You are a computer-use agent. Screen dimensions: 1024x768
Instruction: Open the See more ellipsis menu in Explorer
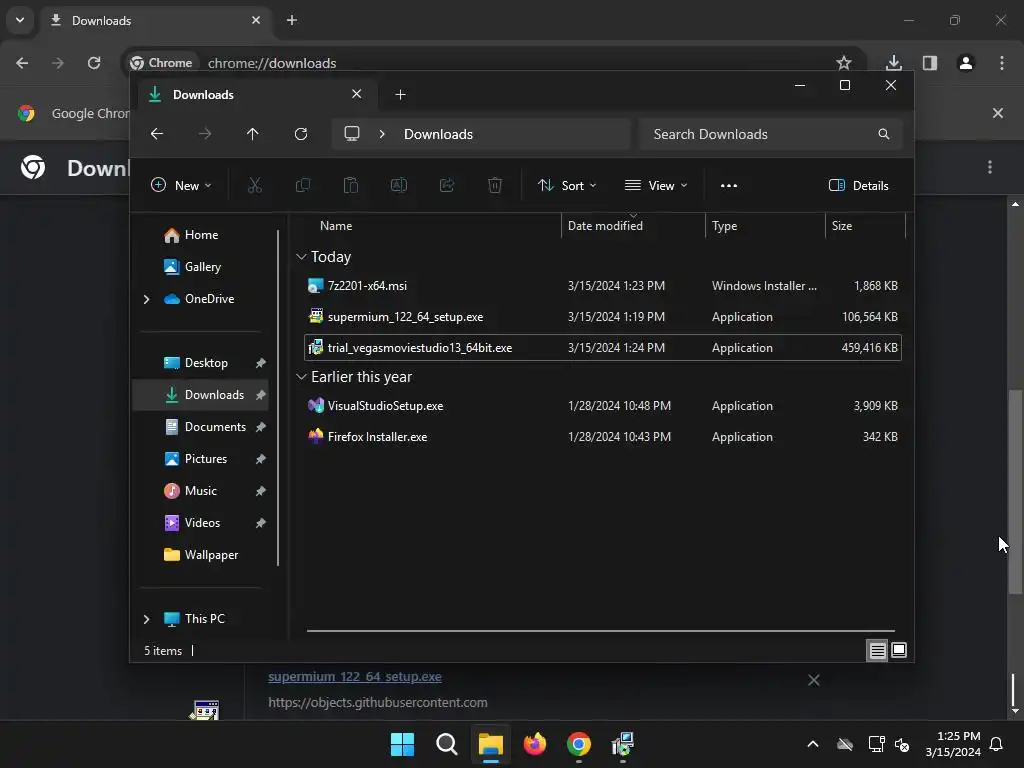click(729, 185)
